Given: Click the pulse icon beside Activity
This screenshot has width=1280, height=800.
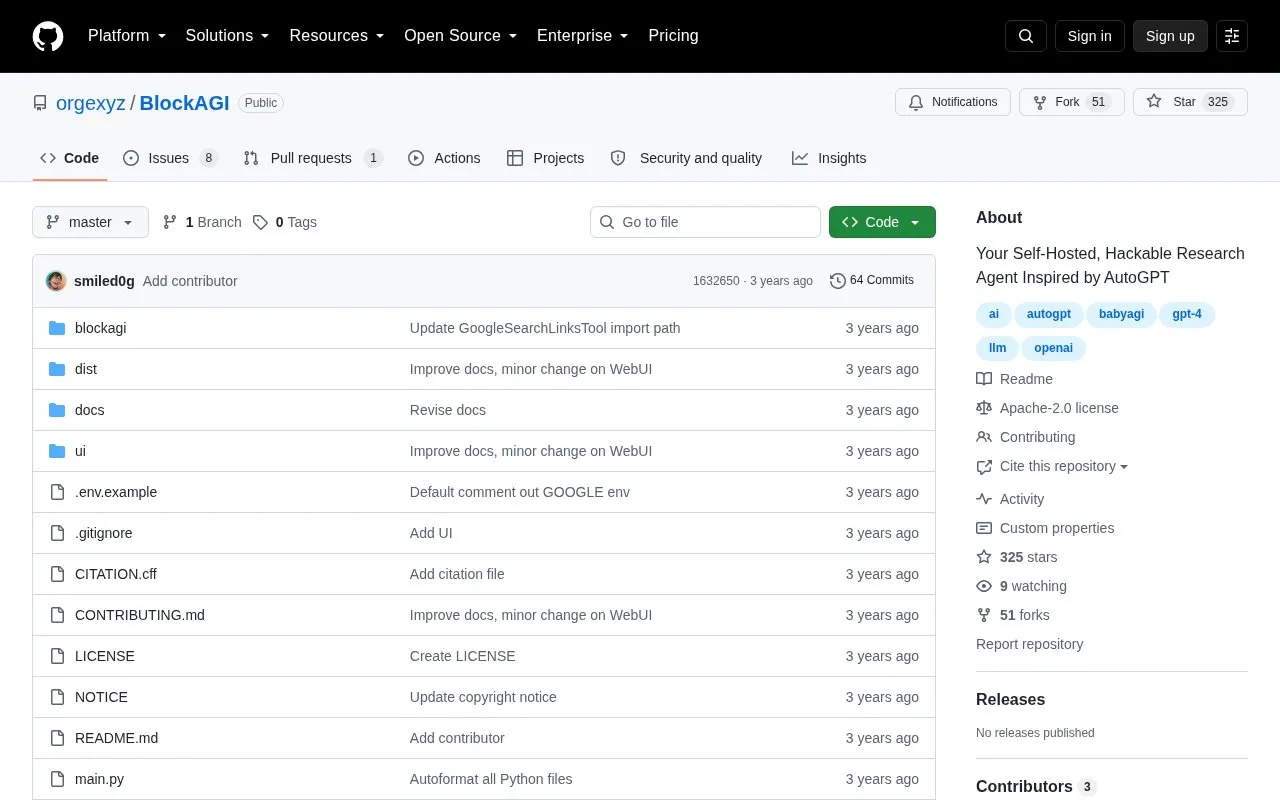Looking at the screenshot, I should tap(984, 499).
